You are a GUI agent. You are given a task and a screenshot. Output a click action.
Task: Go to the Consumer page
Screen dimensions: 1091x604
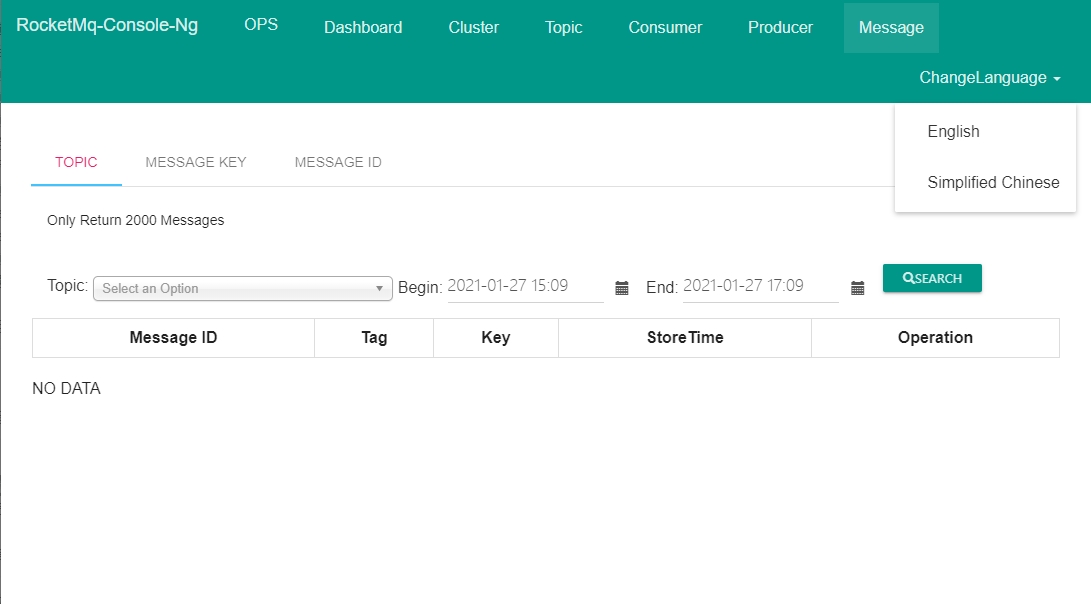coord(665,28)
